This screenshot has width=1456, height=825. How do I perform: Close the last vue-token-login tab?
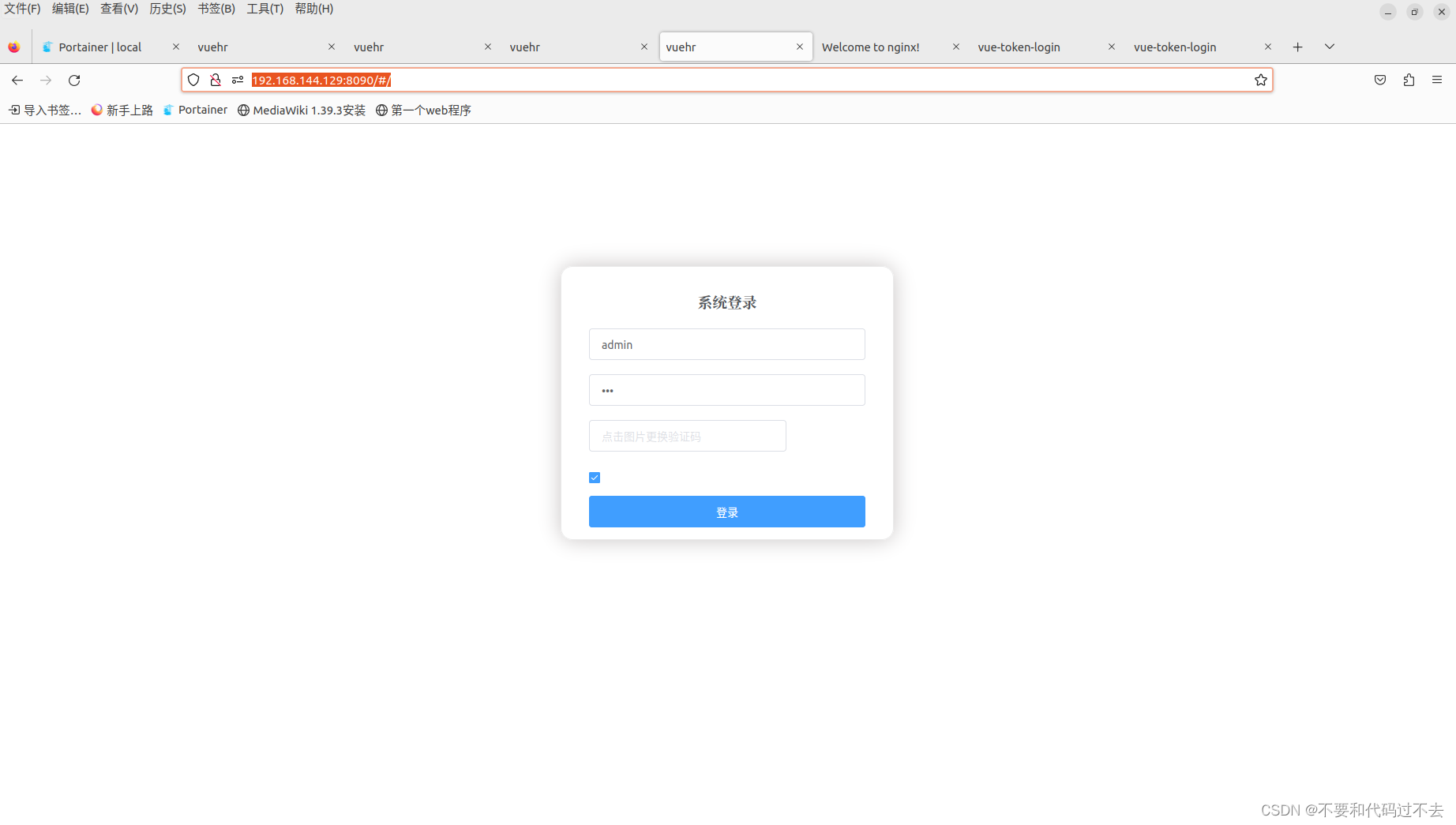click(1268, 47)
